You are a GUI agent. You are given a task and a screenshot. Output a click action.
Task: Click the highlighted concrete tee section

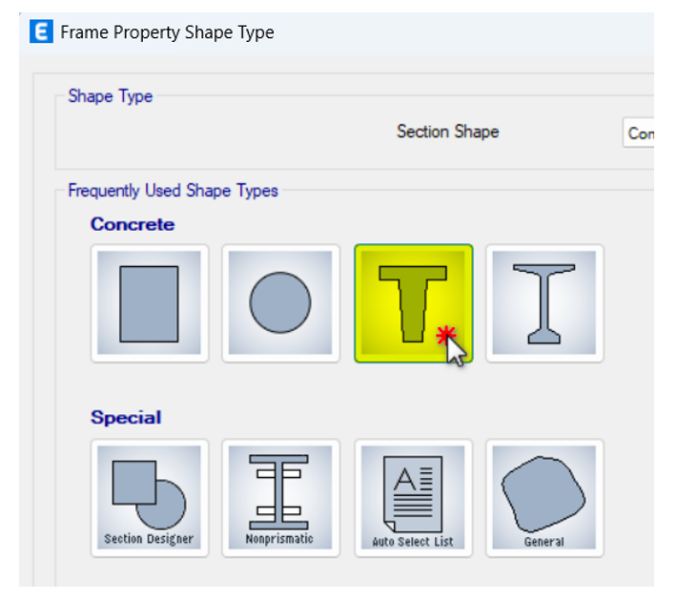point(413,303)
